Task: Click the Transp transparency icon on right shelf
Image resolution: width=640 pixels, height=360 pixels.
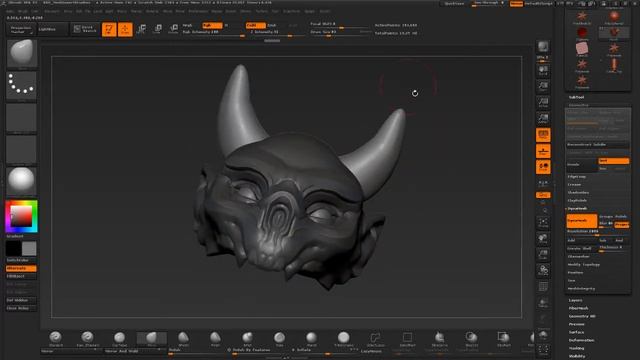Action: click(x=543, y=303)
